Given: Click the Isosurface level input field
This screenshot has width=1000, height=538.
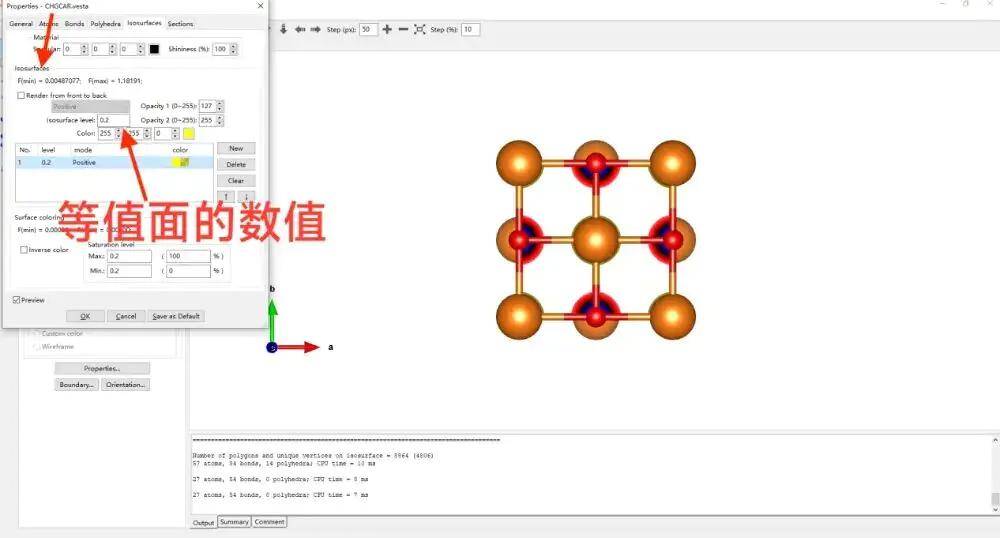Looking at the screenshot, I should (x=112, y=120).
